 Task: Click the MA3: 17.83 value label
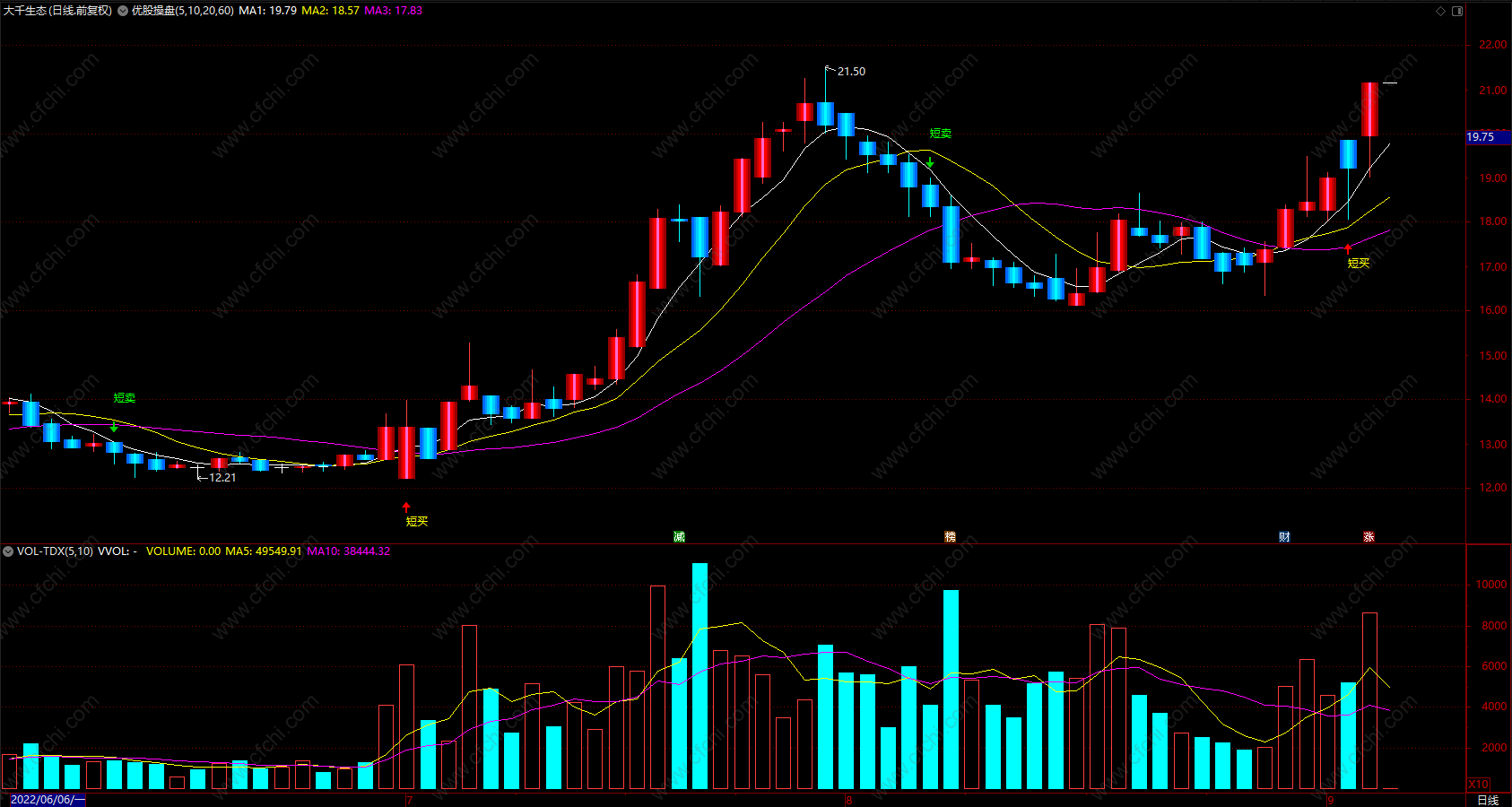pos(393,11)
